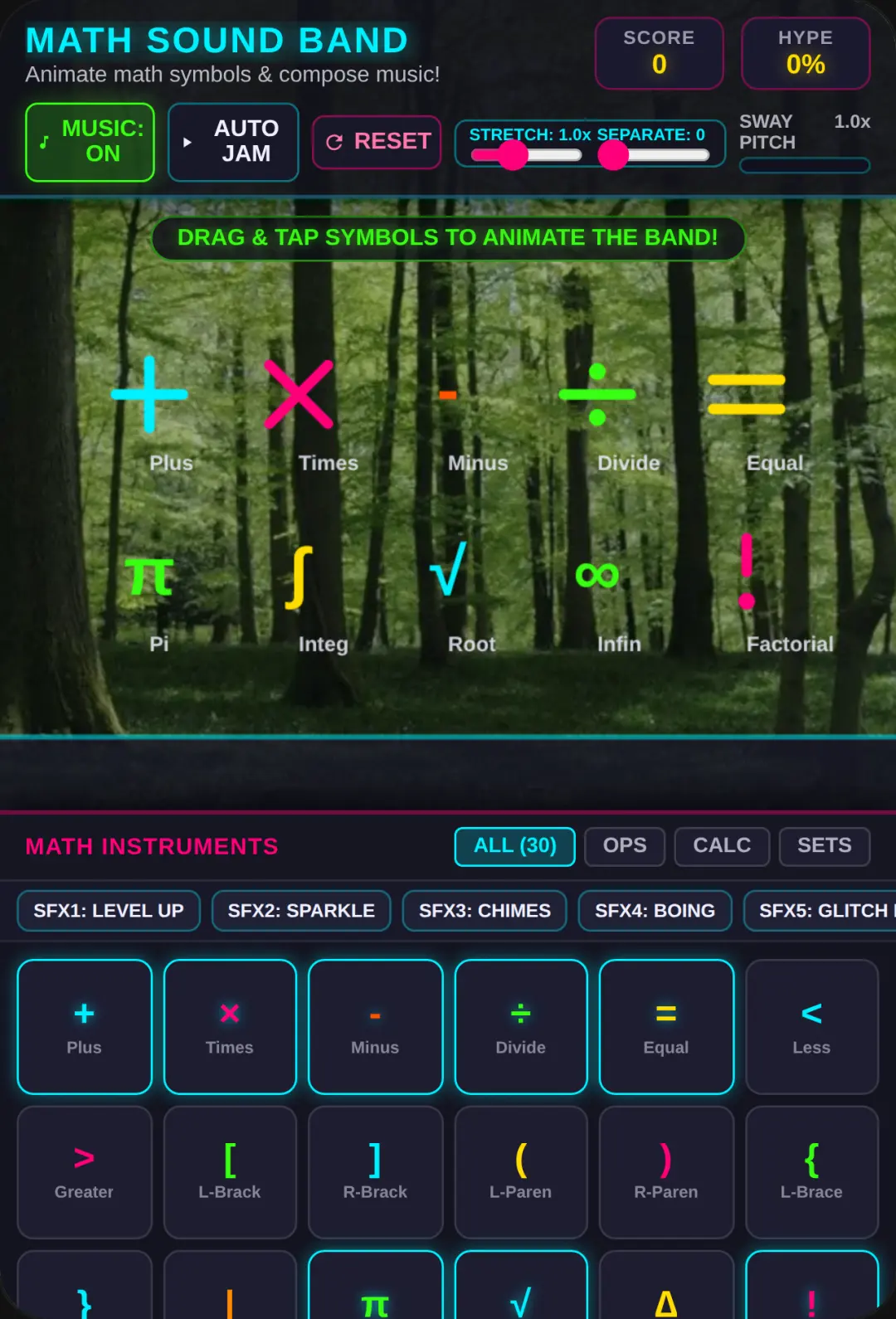Play SFX2: Sparkle sound

pos(301,911)
